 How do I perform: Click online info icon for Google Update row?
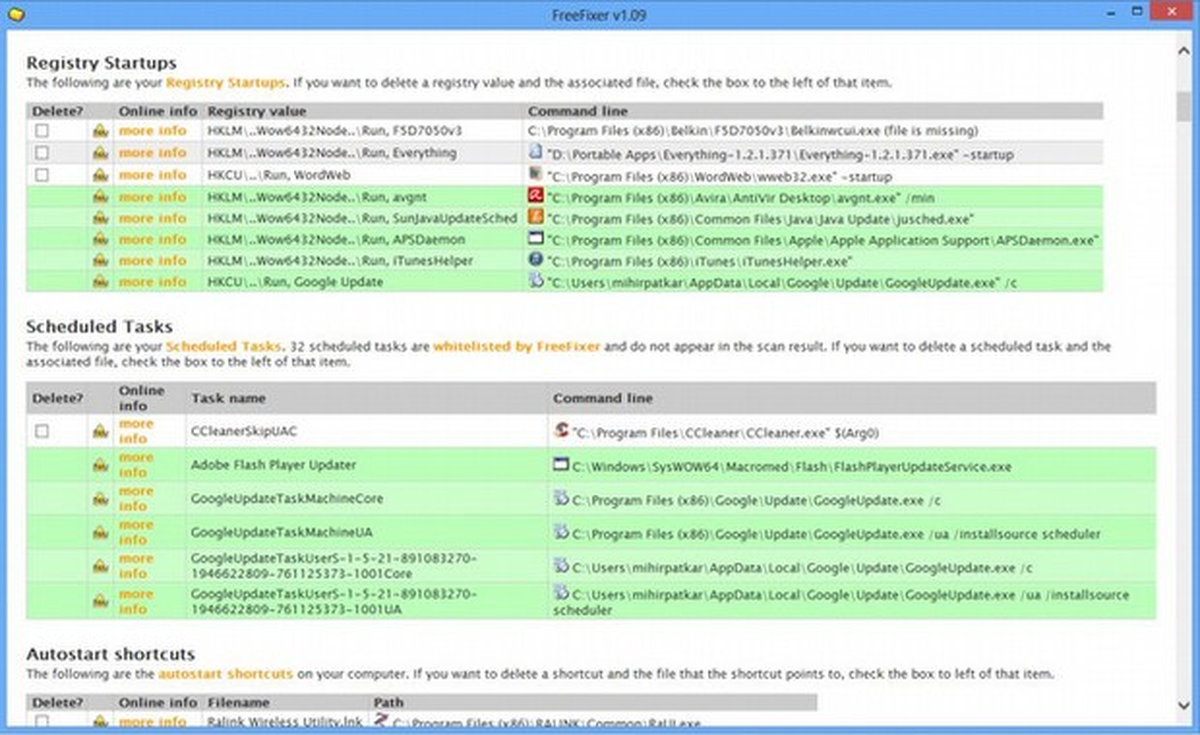coord(100,282)
